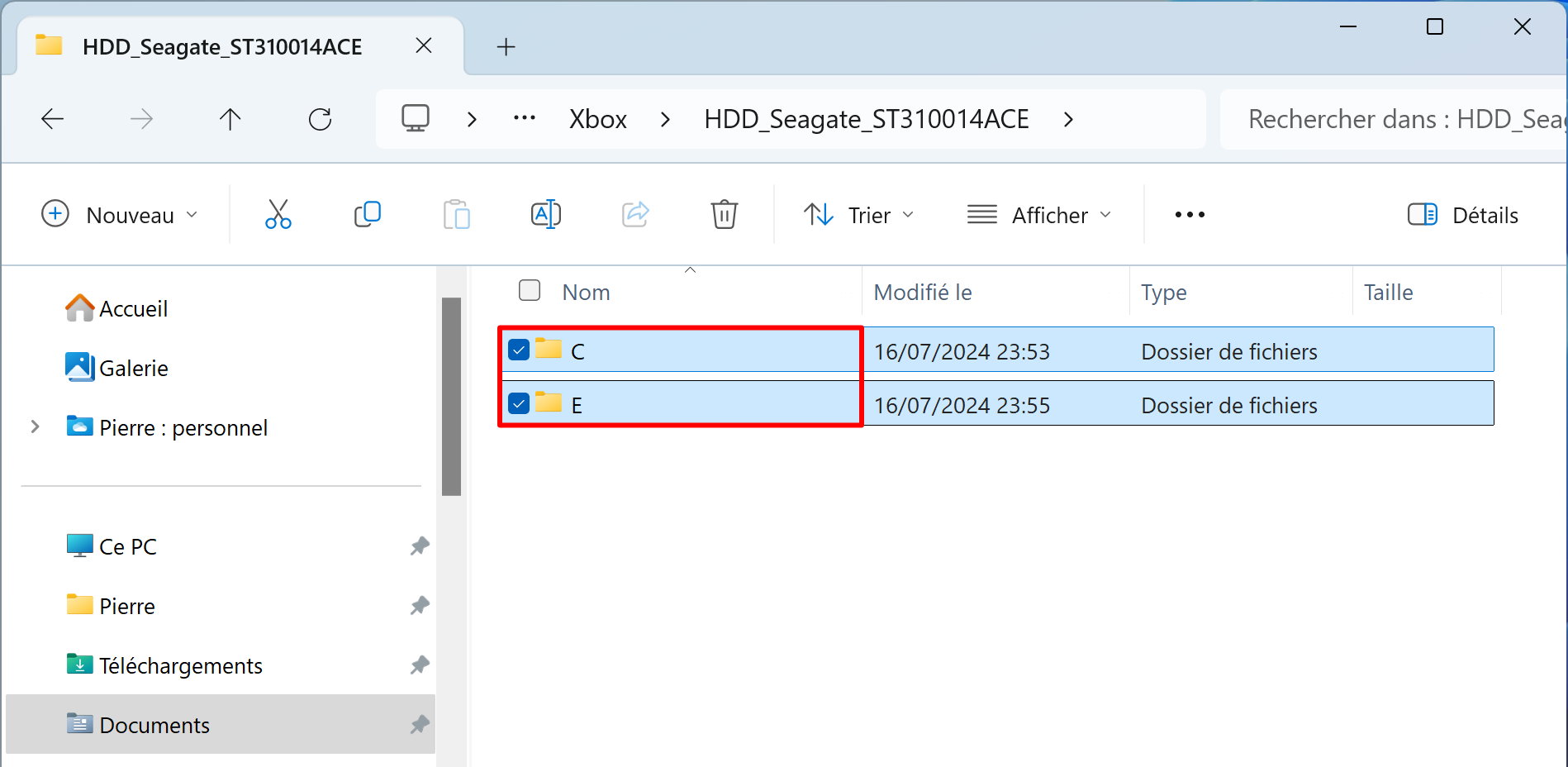
Task: Open a new tab with plus button
Action: pyautogui.click(x=506, y=47)
